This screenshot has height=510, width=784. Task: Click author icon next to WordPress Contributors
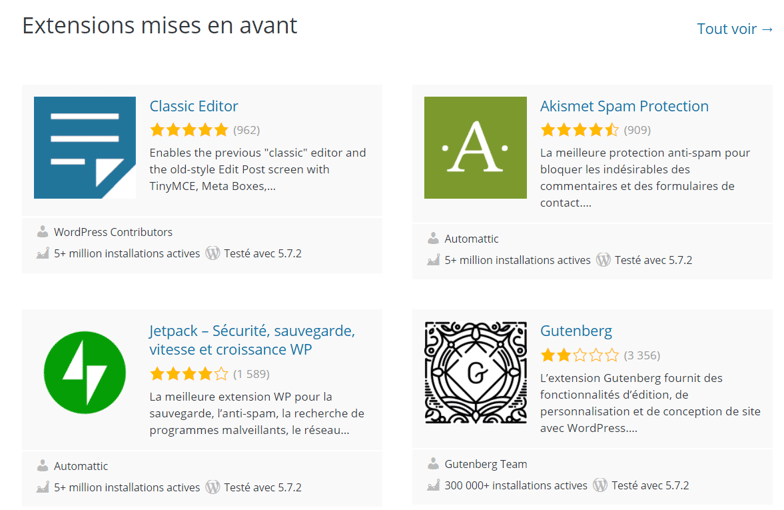[x=42, y=232]
